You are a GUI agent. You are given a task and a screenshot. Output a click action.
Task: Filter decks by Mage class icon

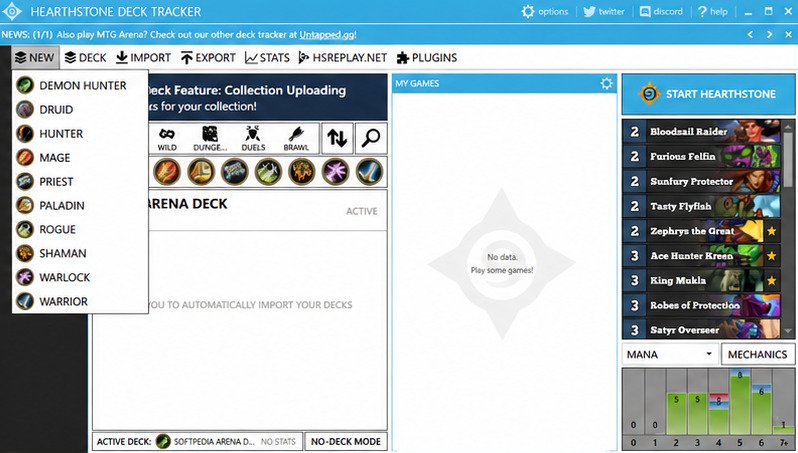click(x=167, y=172)
